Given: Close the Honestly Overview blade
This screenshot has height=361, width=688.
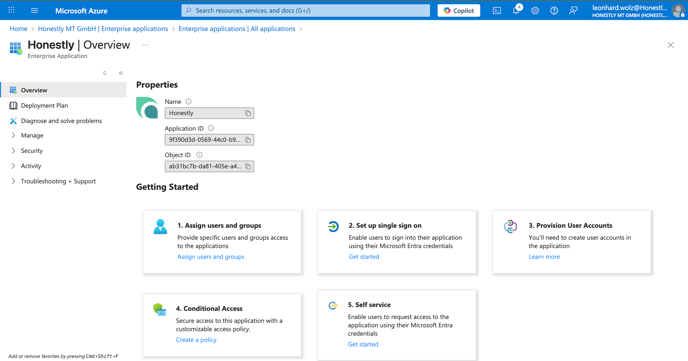Looking at the screenshot, I should (670, 45).
